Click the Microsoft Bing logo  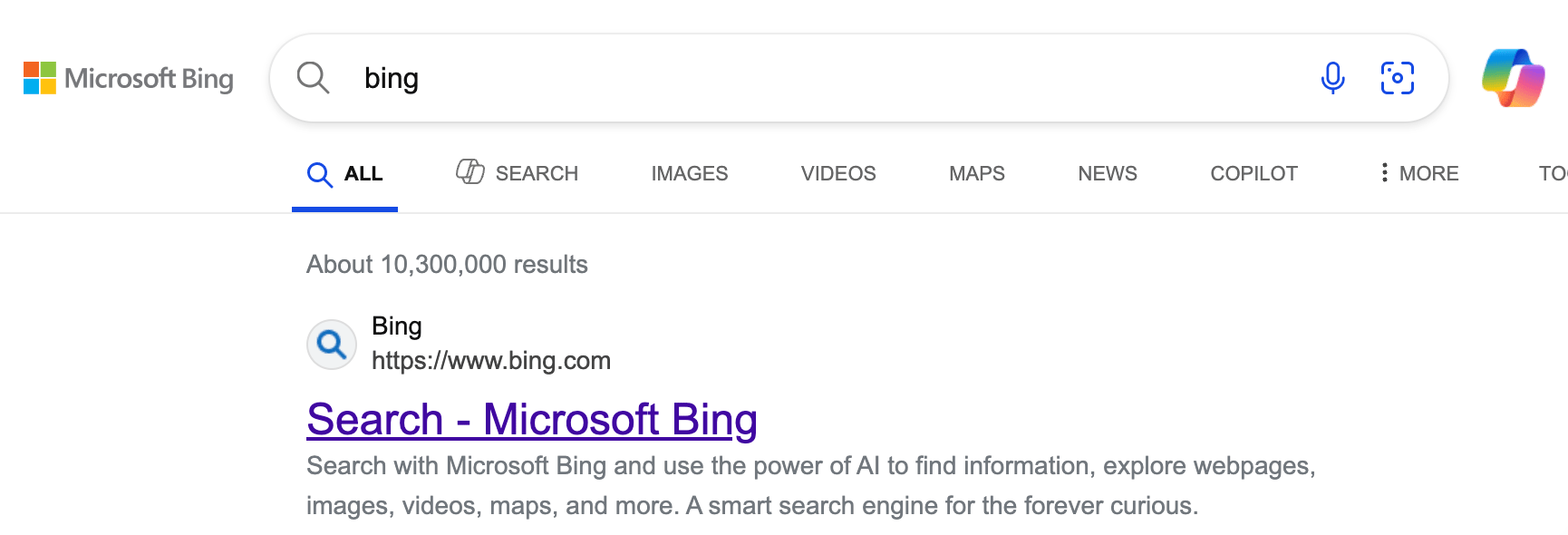click(x=127, y=79)
